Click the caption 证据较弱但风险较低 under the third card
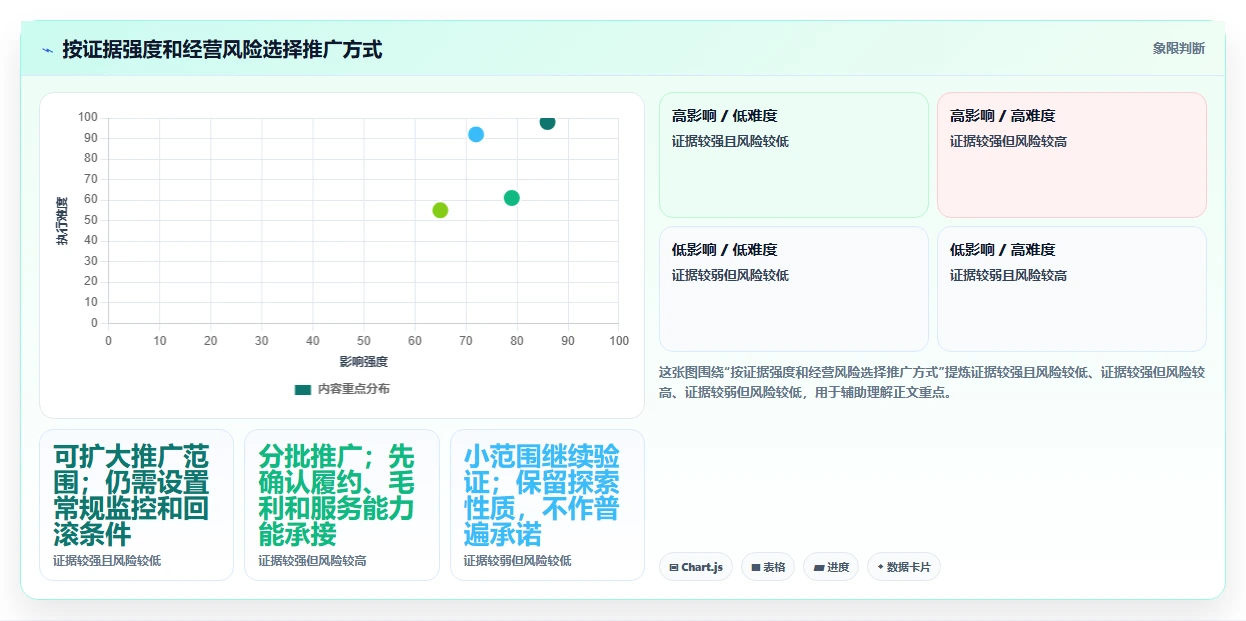 point(517,561)
